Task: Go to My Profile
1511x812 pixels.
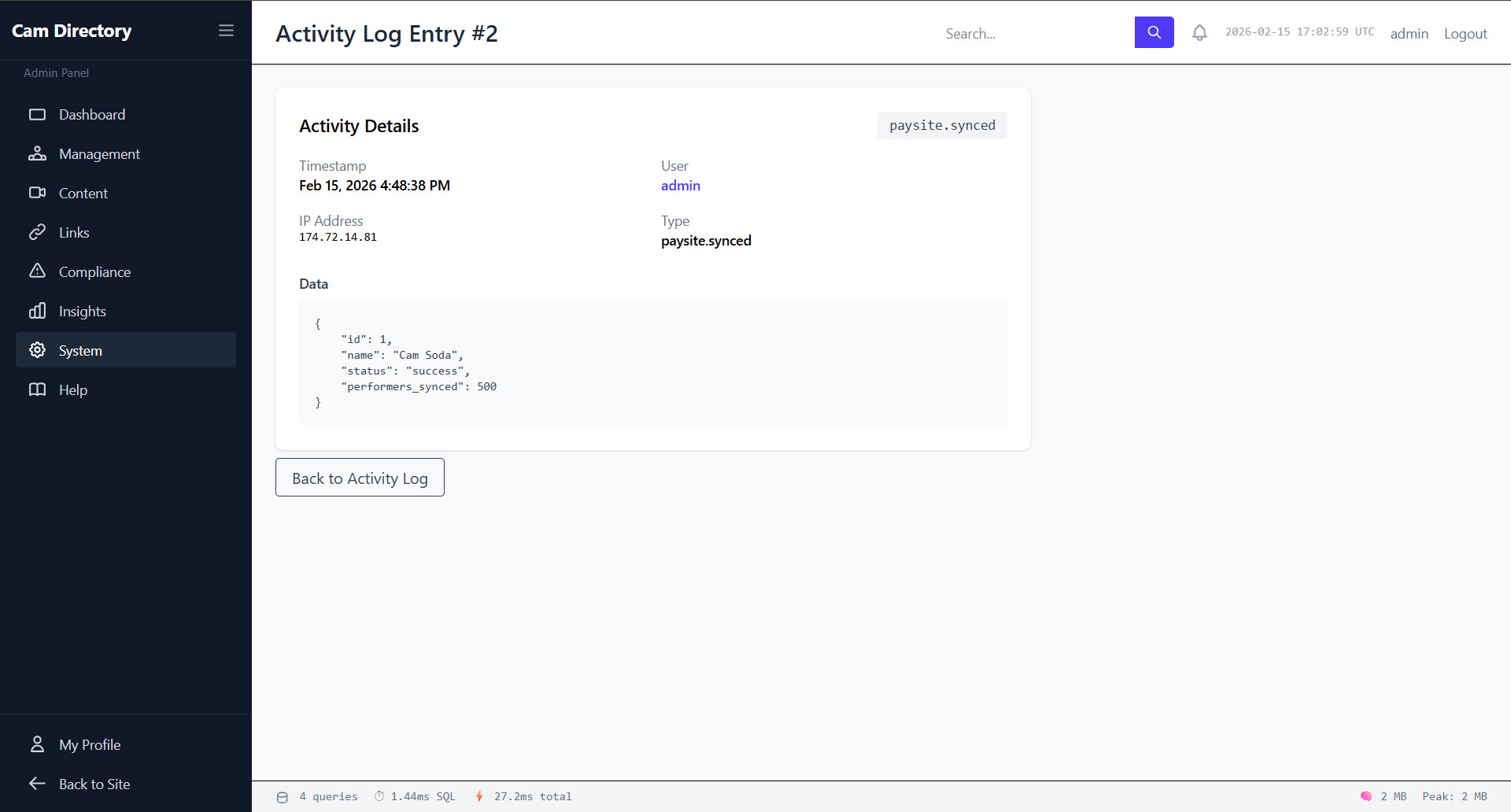Action: tap(90, 745)
